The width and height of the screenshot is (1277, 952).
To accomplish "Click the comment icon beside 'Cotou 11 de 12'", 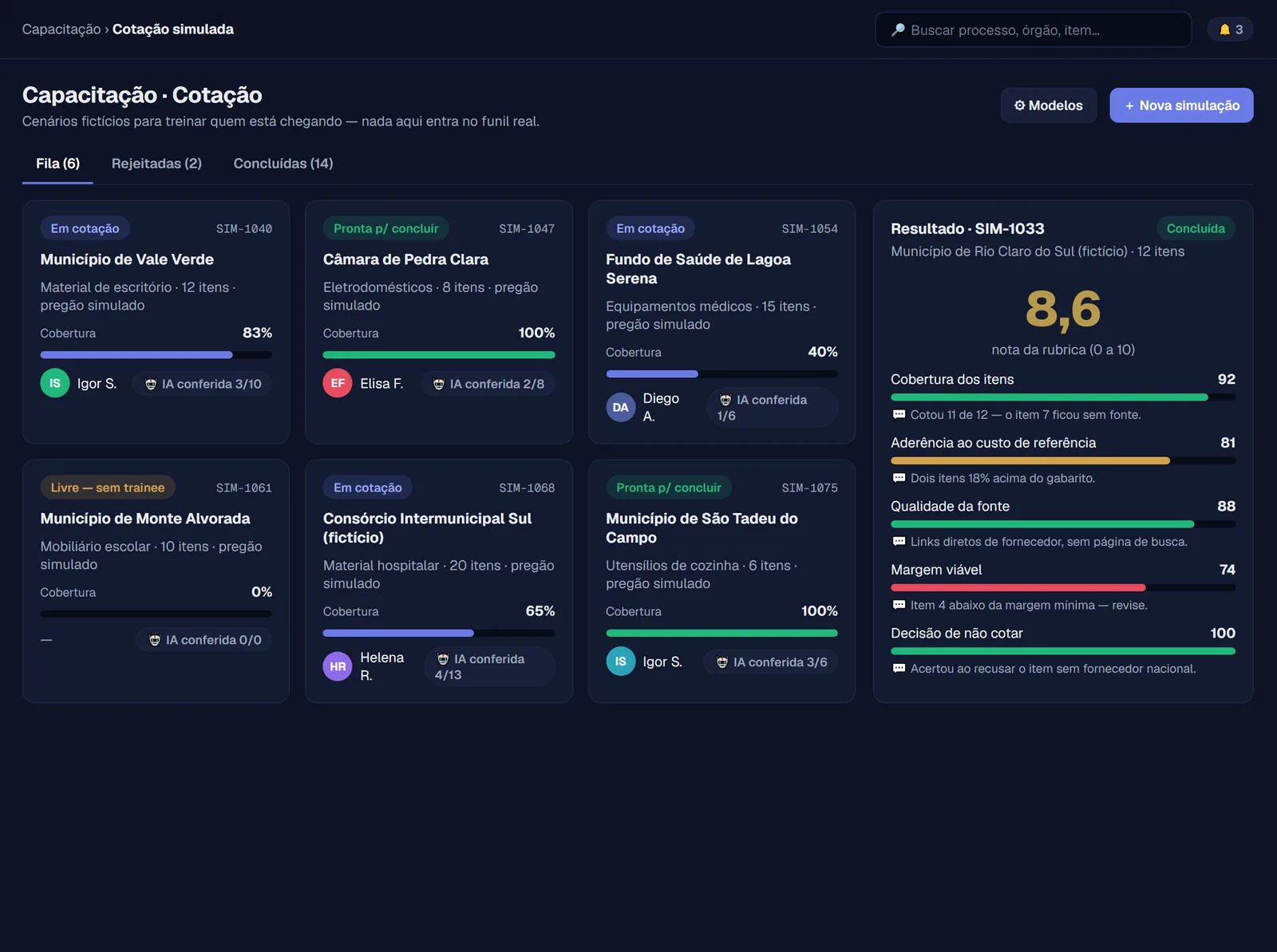I will (899, 415).
